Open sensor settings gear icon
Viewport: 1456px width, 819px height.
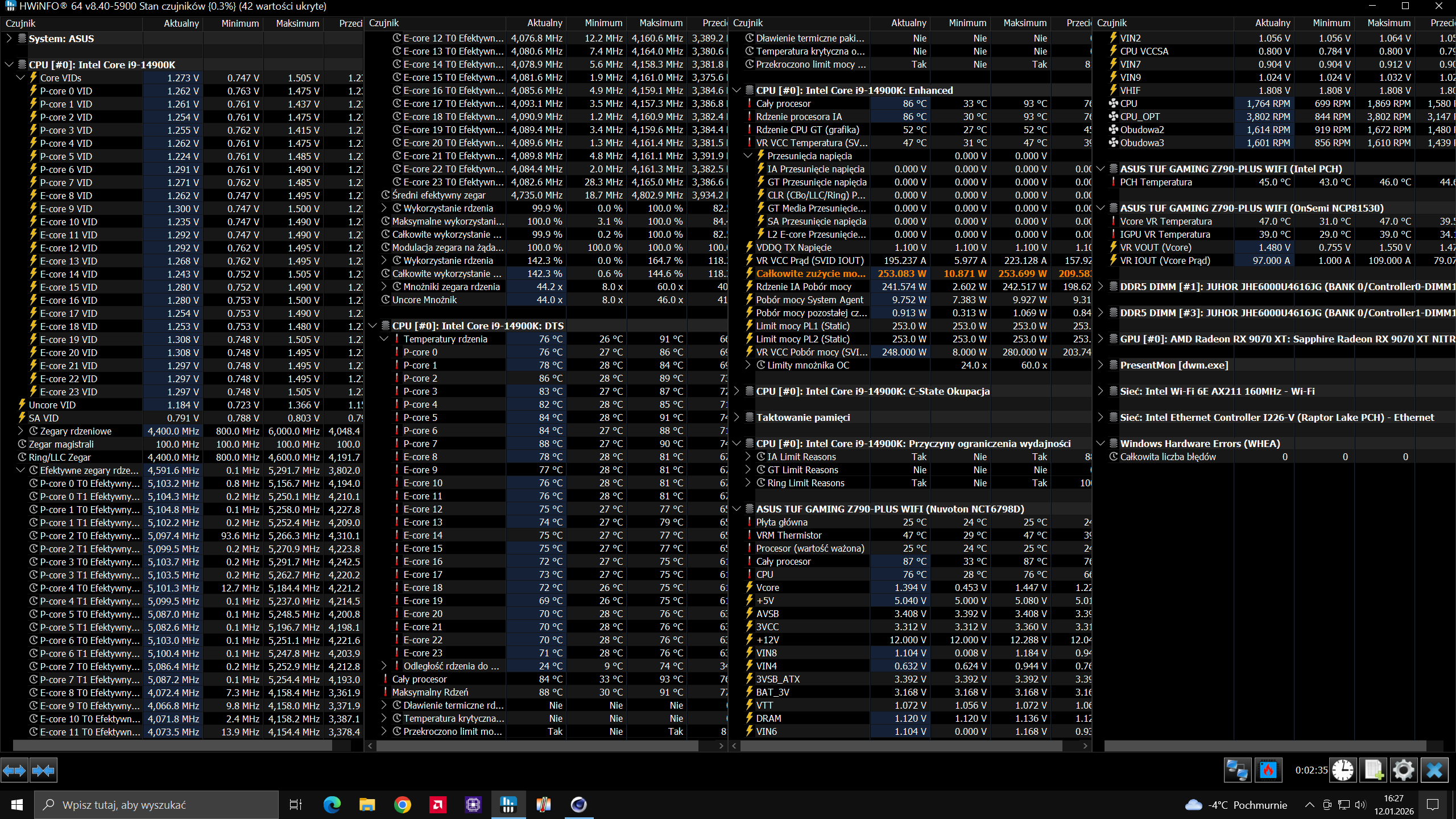click(x=1403, y=771)
